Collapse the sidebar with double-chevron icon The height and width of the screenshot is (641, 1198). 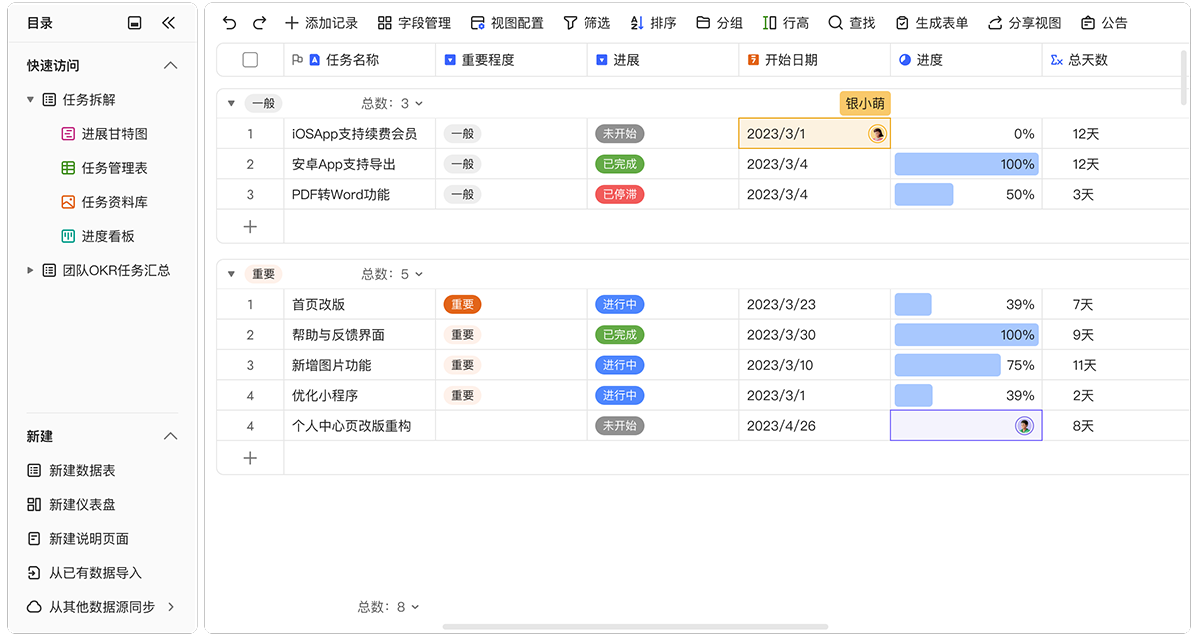pos(168,23)
